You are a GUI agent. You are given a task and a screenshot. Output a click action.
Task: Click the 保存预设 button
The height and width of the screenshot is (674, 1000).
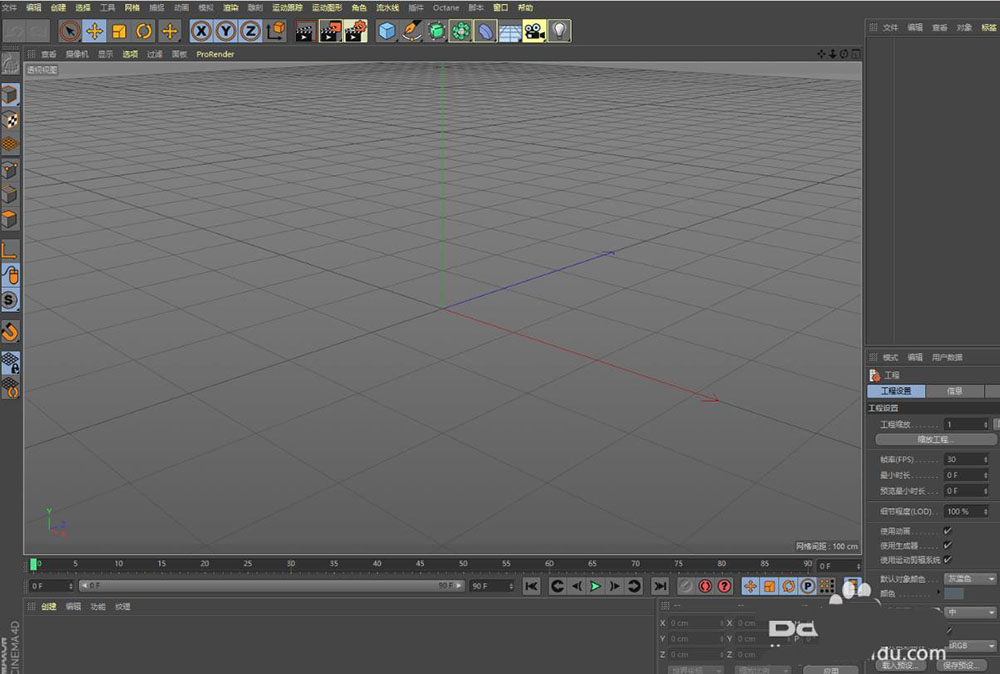point(961,665)
